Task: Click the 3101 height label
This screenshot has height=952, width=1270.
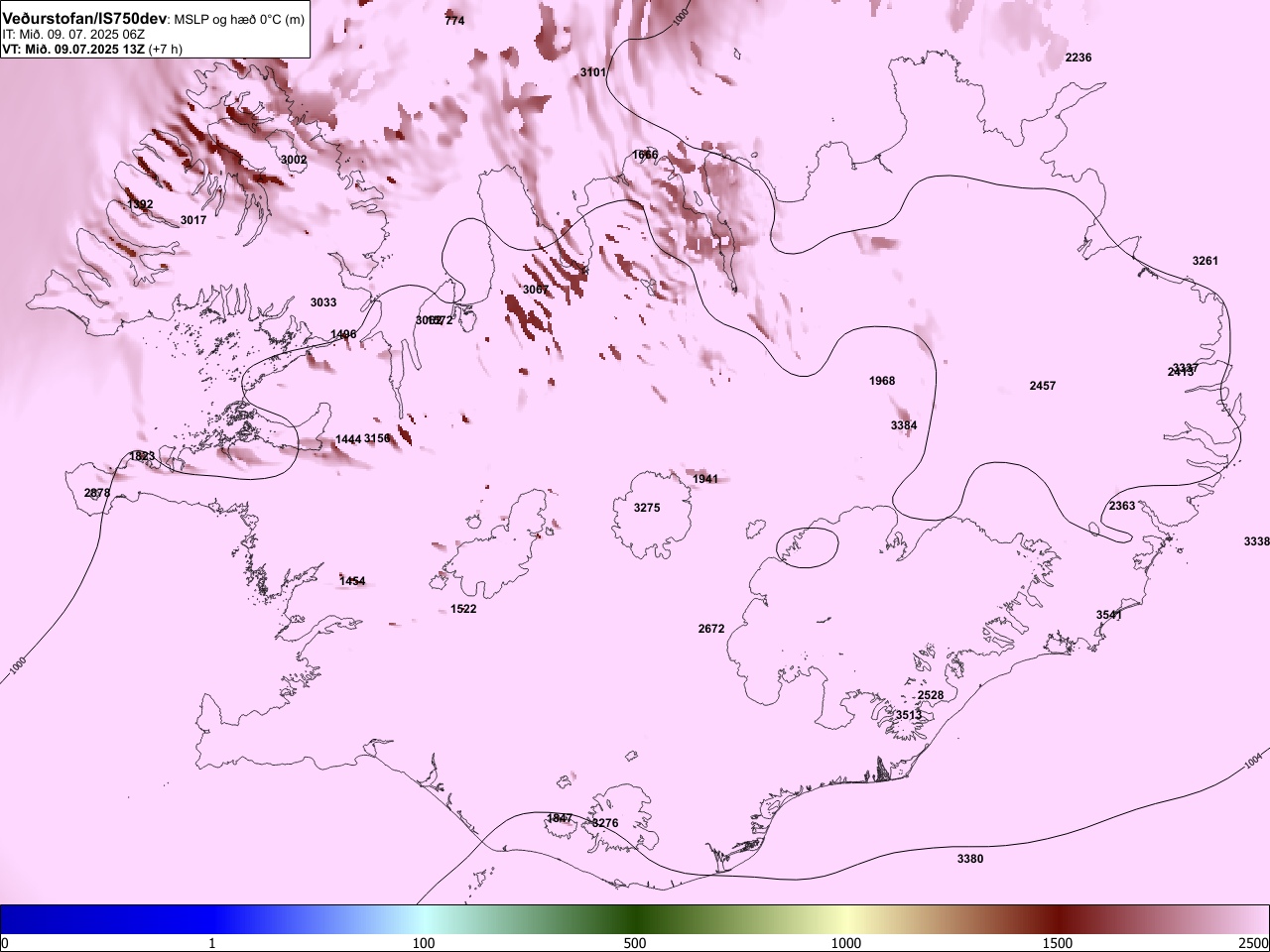Action: [x=593, y=72]
